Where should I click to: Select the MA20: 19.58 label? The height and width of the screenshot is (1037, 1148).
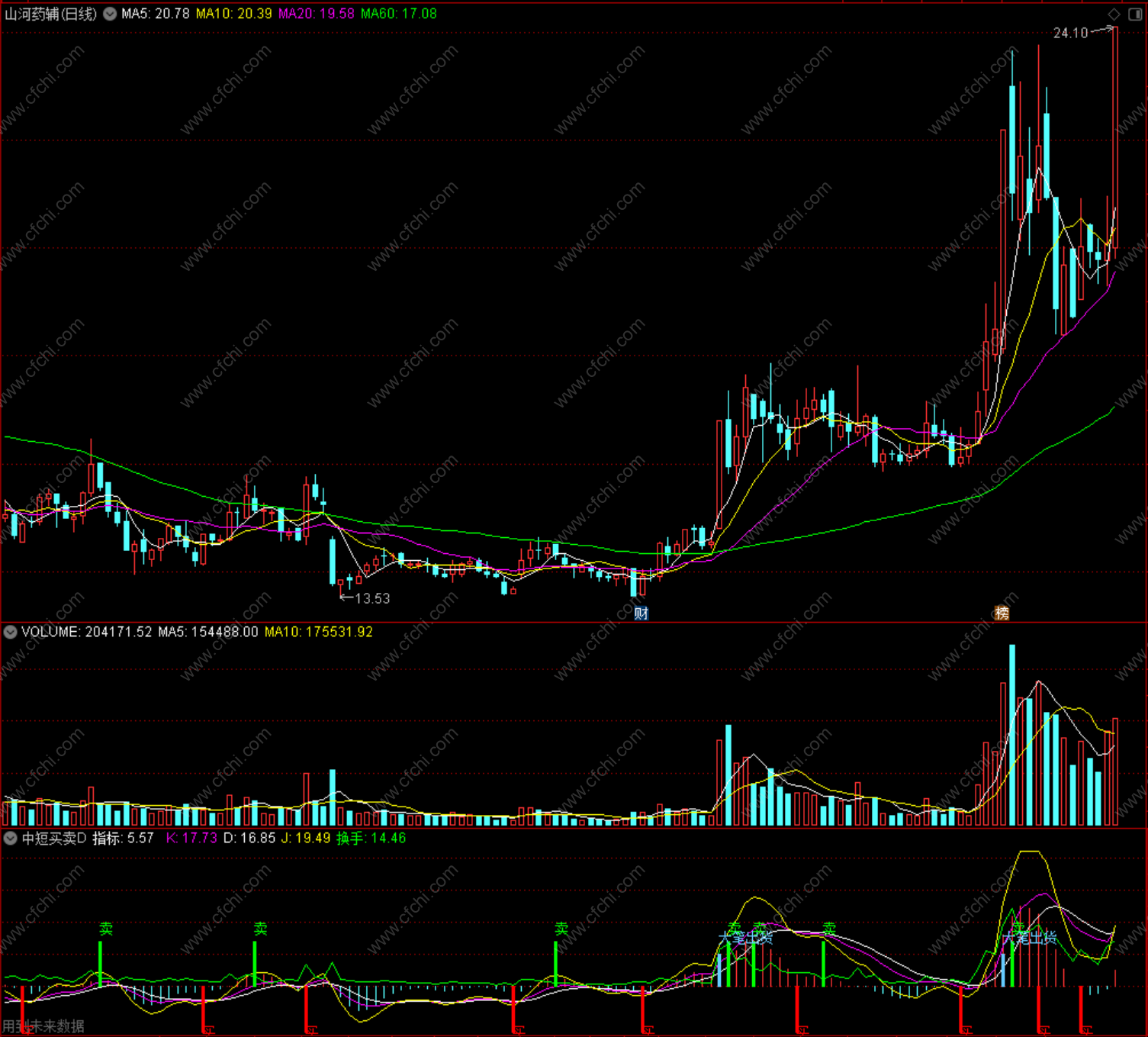pyautogui.click(x=316, y=14)
